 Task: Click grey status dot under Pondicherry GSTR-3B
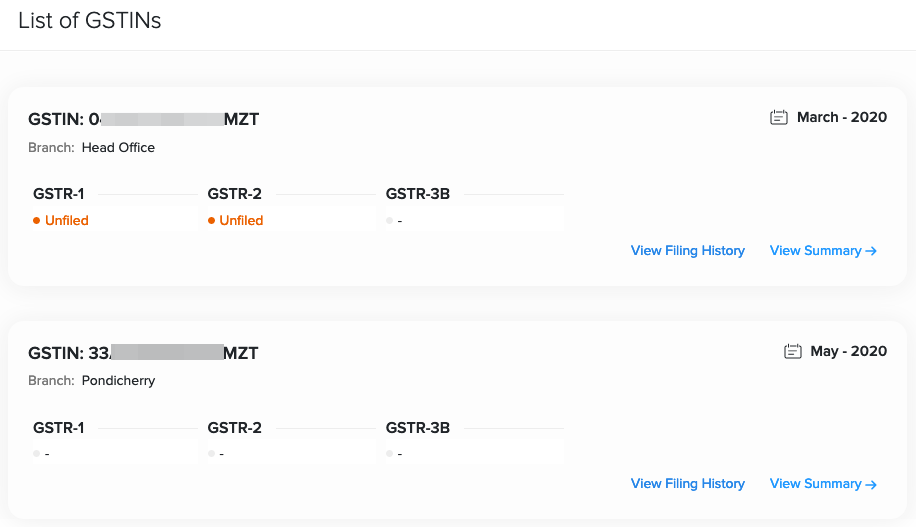[x=390, y=454]
